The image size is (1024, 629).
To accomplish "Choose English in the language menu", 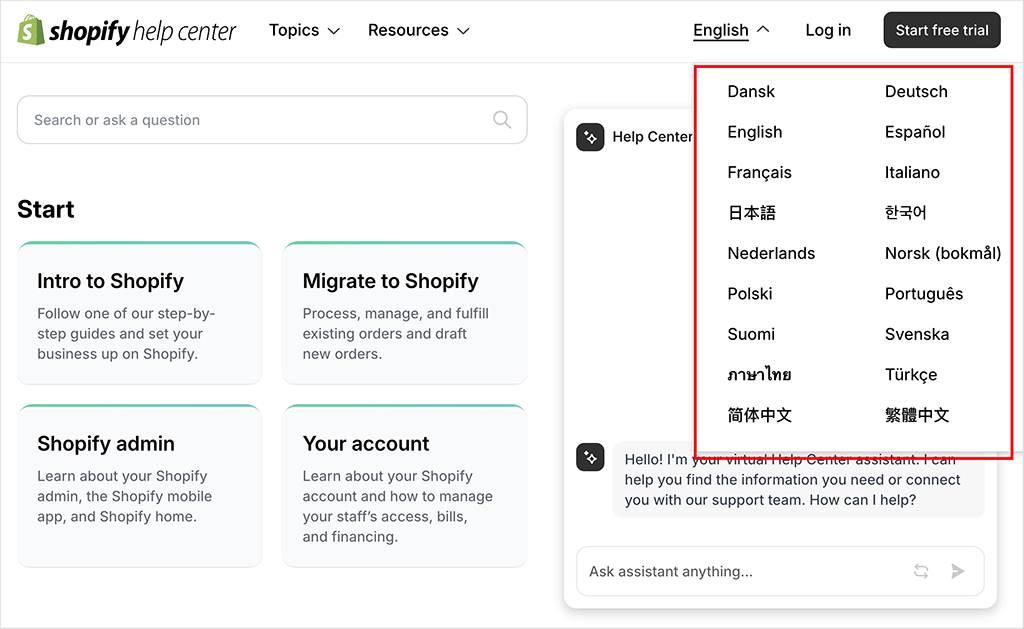I will 754,132.
